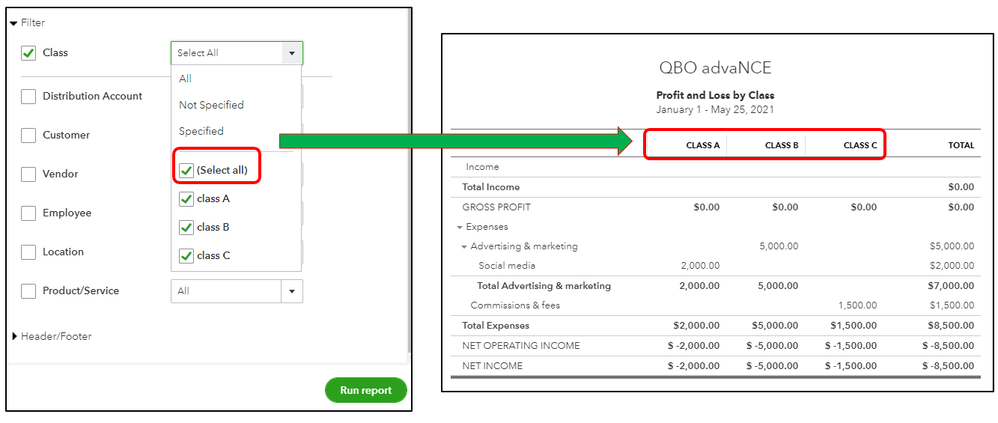Uncheck the '(Select all)' checkbox
This screenshot has height=423, width=998.
pos(187,170)
